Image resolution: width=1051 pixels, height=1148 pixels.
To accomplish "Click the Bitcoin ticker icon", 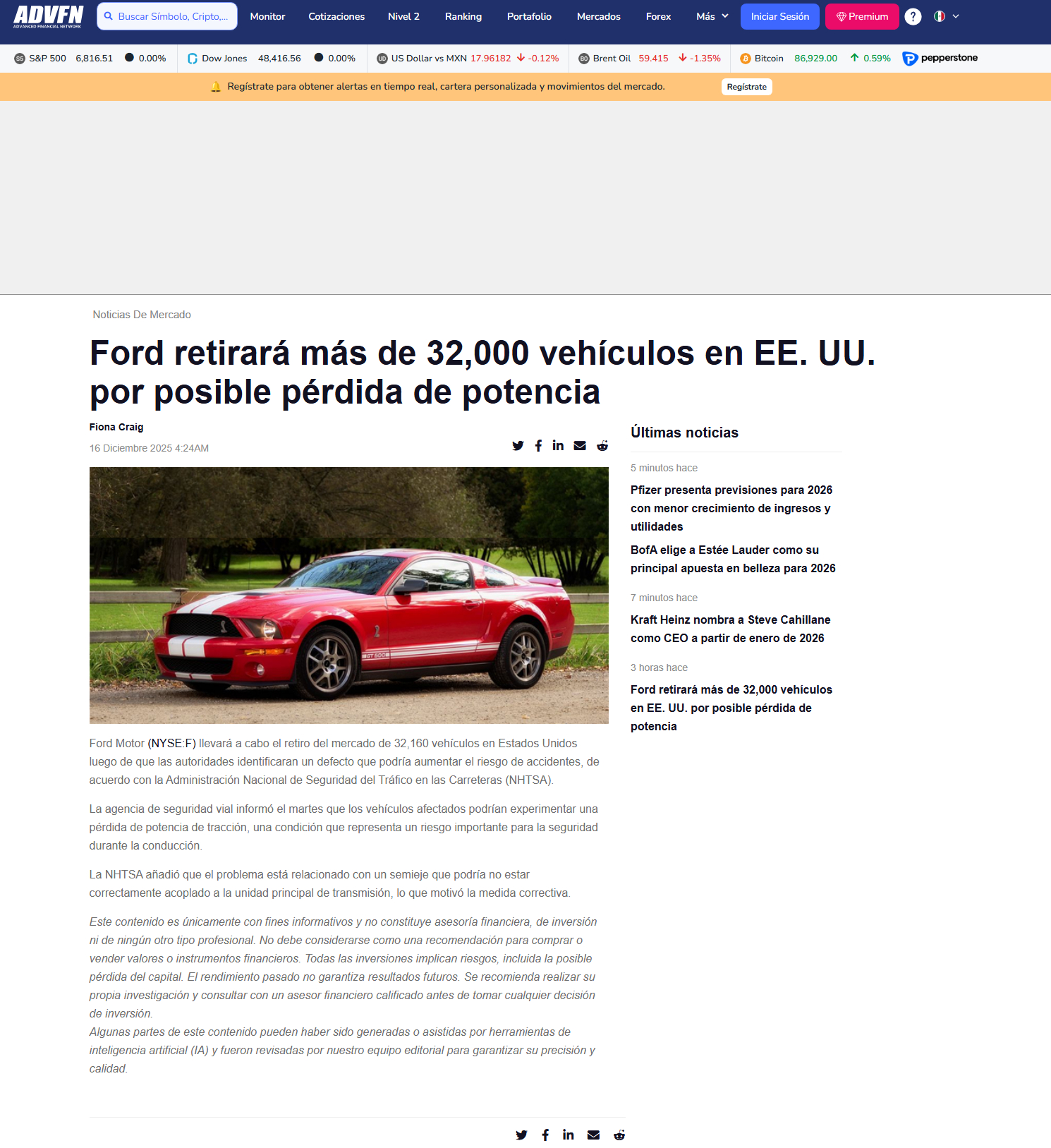I will [746, 59].
